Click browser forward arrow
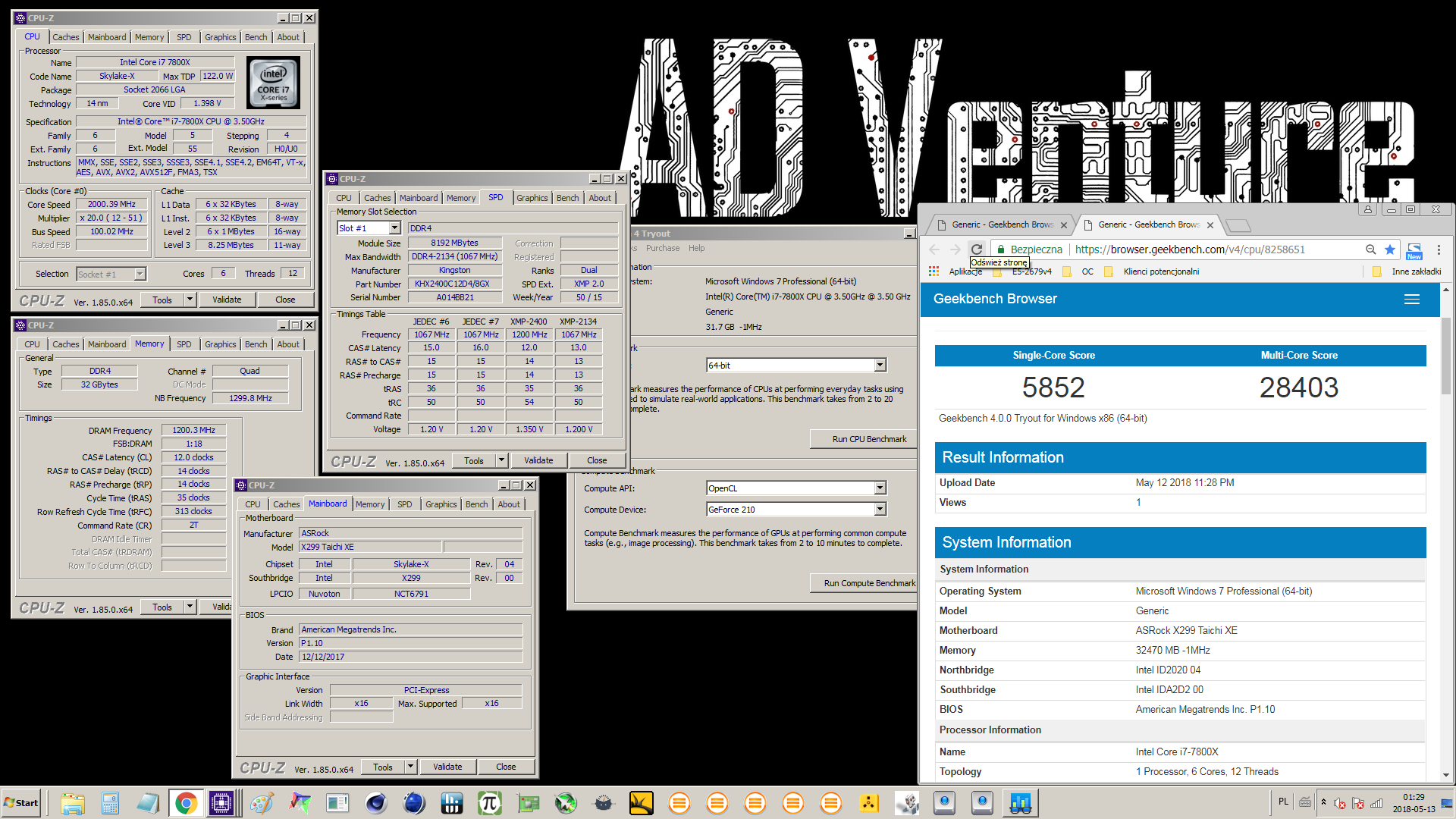 [x=955, y=249]
